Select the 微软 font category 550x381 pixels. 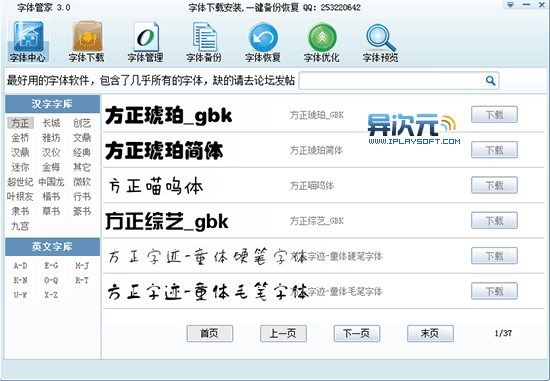82,182
